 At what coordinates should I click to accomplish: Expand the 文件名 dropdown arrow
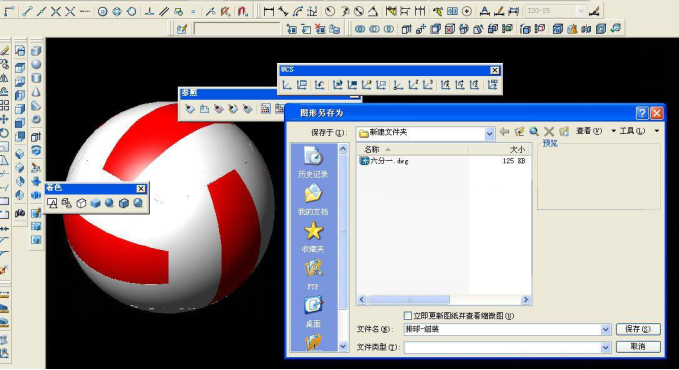pyautogui.click(x=605, y=330)
